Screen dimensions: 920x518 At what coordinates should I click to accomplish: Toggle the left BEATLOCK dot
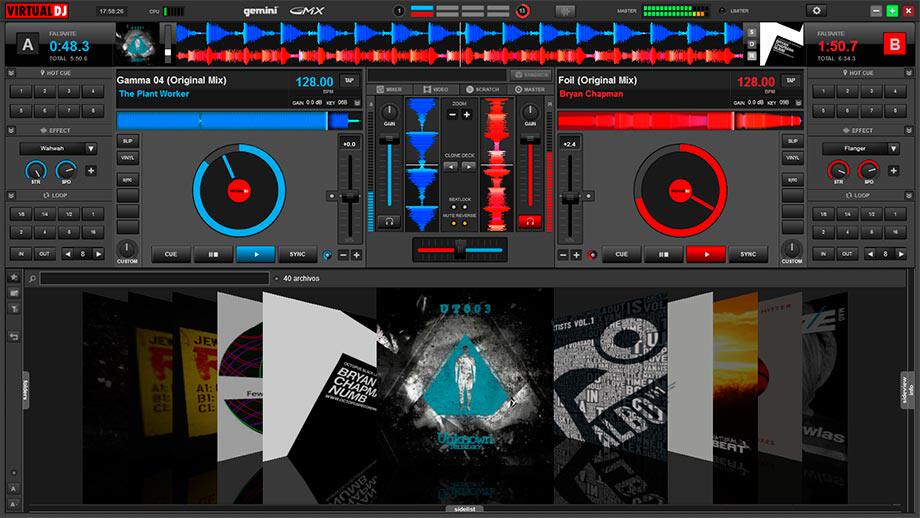click(x=454, y=207)
